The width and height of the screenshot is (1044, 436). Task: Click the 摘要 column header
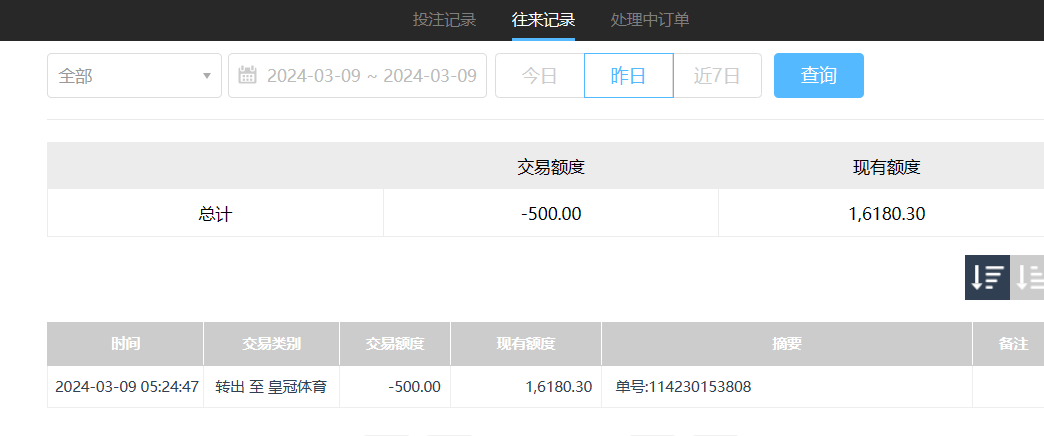786,344
